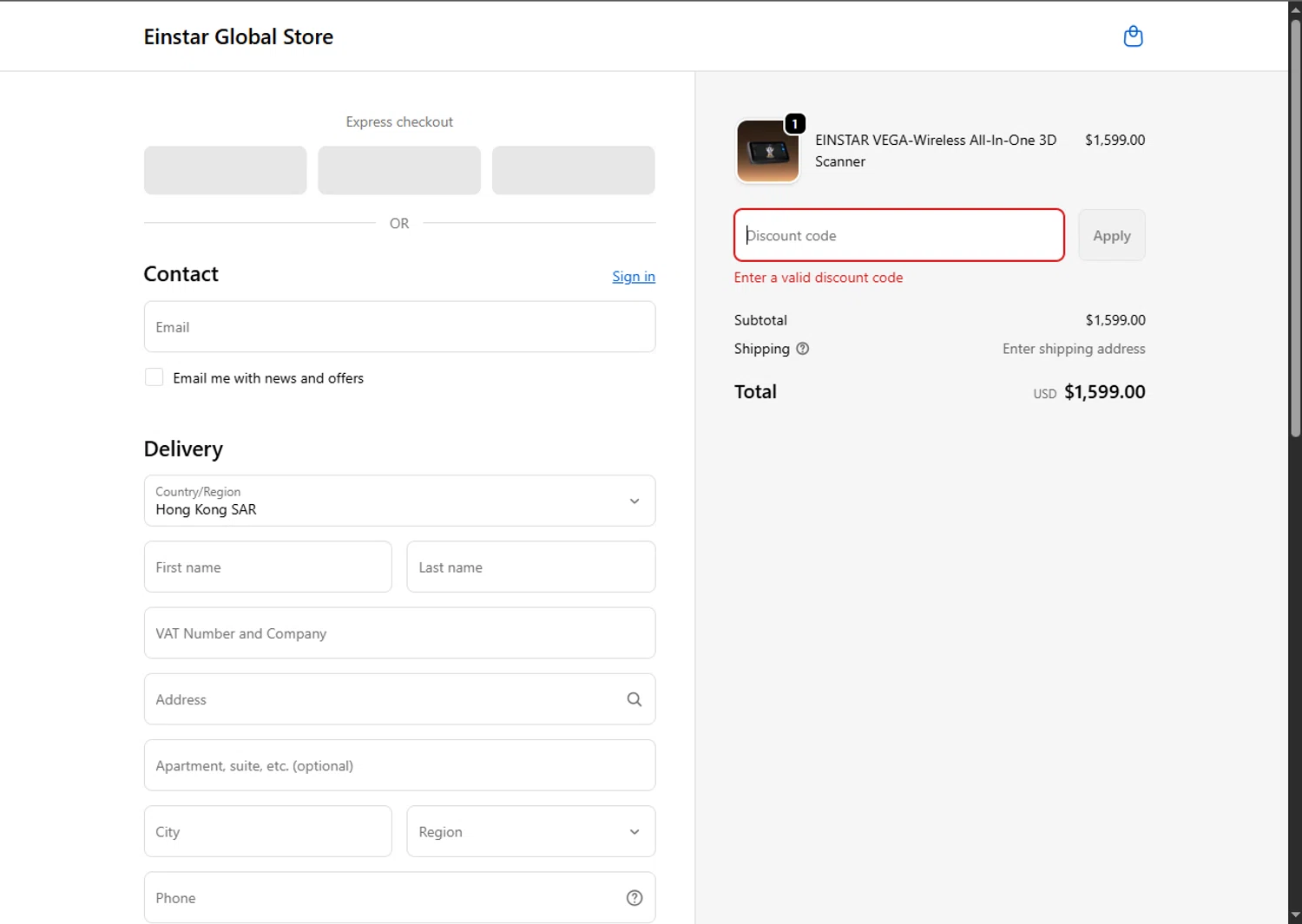Click the Shipping info question mark icon
This screenshot has height=924, width=1302.
[x=803, y=349]
